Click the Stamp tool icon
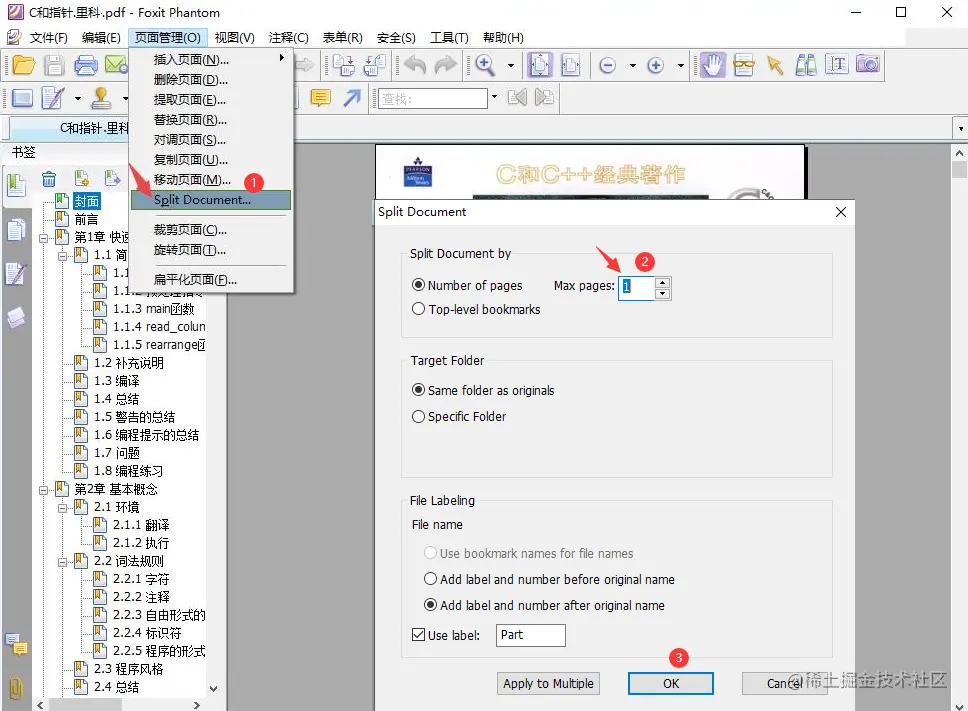Screen dimensions: 968x711 pyautogui.click(x=101, y=98)
